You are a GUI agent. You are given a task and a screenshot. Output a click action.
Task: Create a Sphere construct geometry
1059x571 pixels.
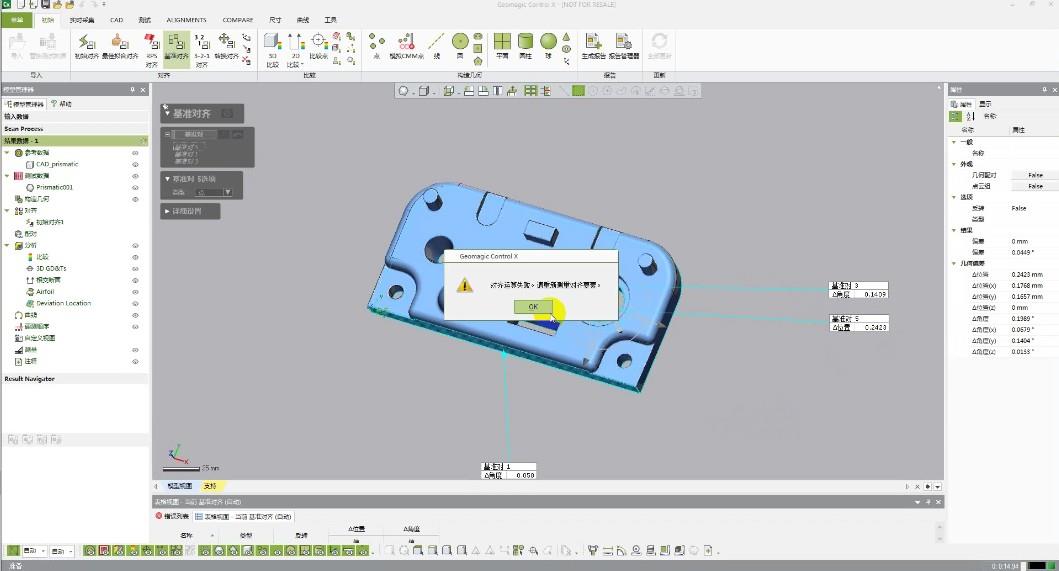click(x=548, y=46)
